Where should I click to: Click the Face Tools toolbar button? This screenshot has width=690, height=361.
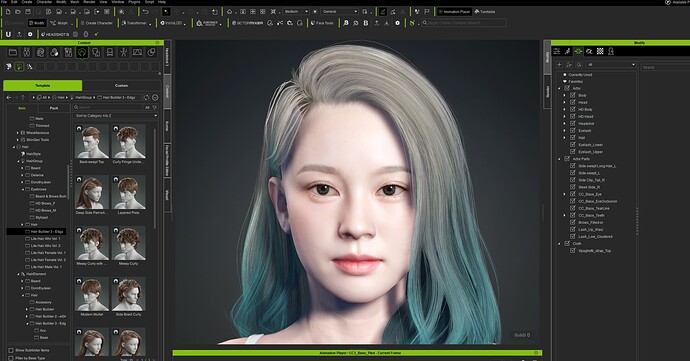322,23
